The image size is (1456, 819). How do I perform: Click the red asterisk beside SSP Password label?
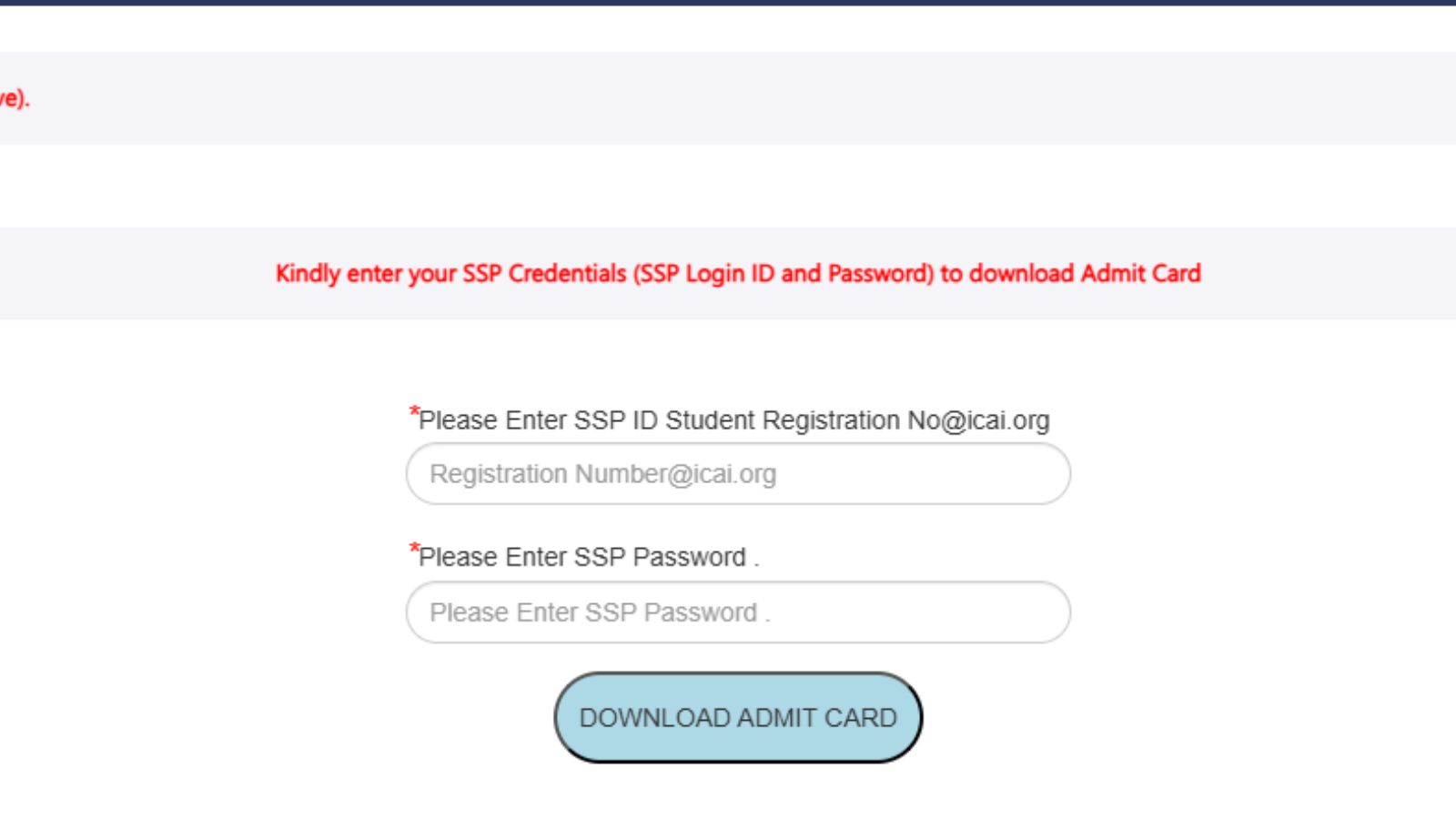[x=414, y=549]
